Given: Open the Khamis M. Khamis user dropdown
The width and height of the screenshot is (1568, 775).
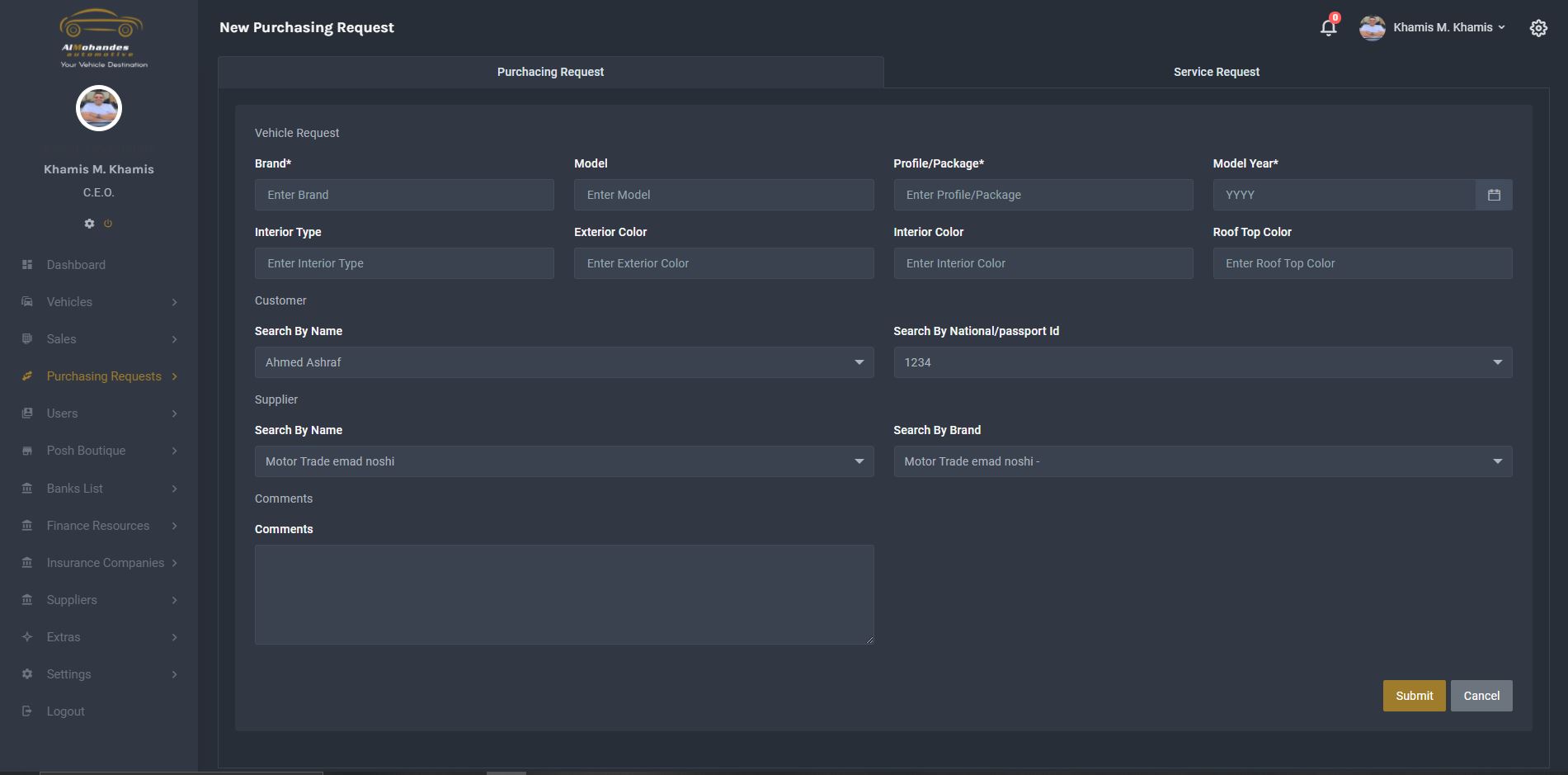Looking at the screenshot, I should click(1449, 27).
